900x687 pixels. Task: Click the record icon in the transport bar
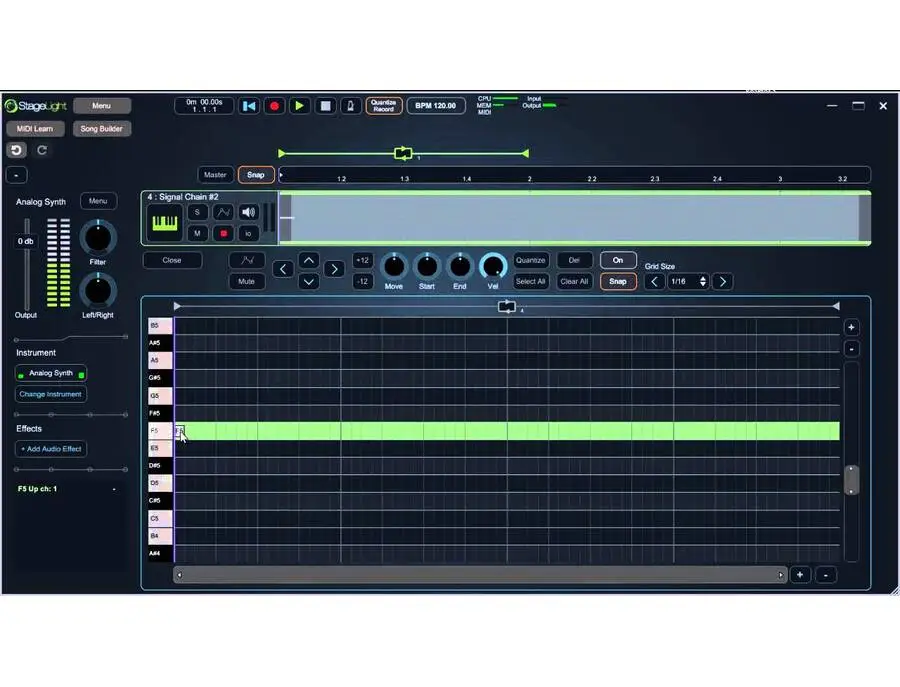pyautogui.click(x=274, y=105)
